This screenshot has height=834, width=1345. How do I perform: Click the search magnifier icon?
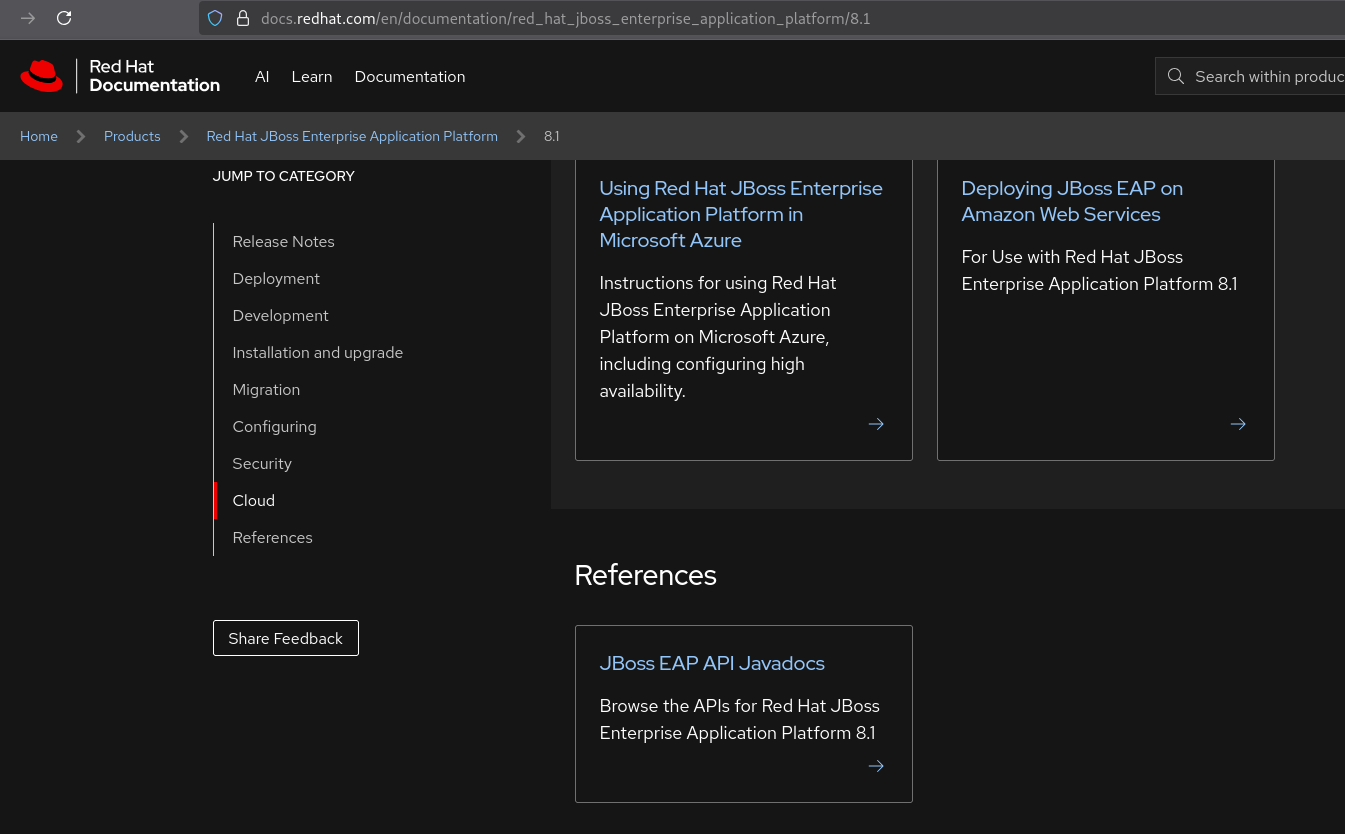click(x=1176, y=76)
